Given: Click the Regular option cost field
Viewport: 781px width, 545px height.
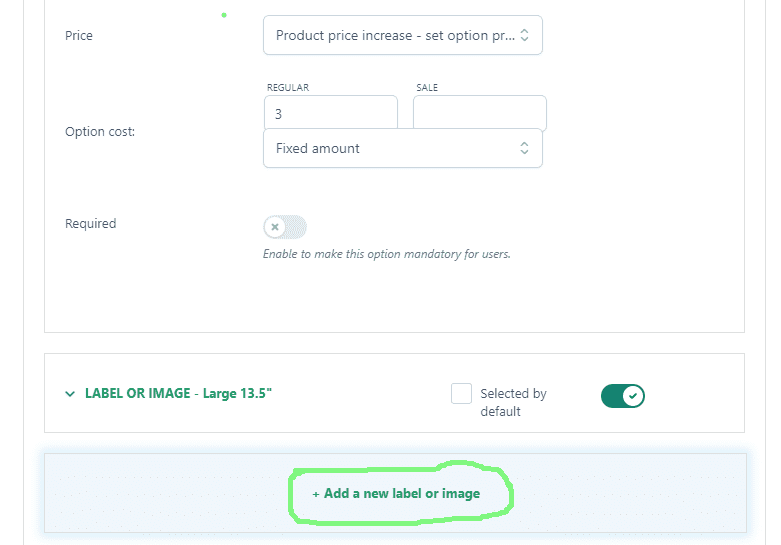Looking at the screenshot, I should pos(331,113).
